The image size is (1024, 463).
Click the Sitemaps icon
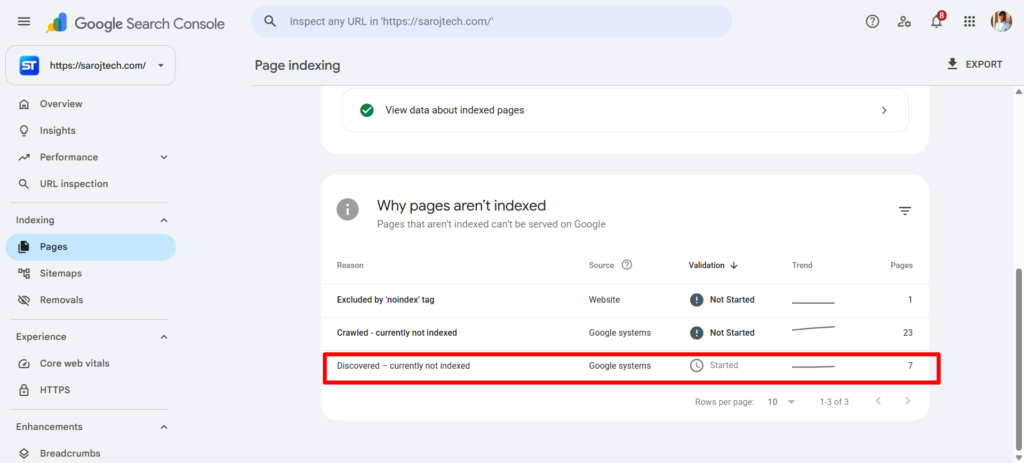pyautogui.click(x=24, y=274)
